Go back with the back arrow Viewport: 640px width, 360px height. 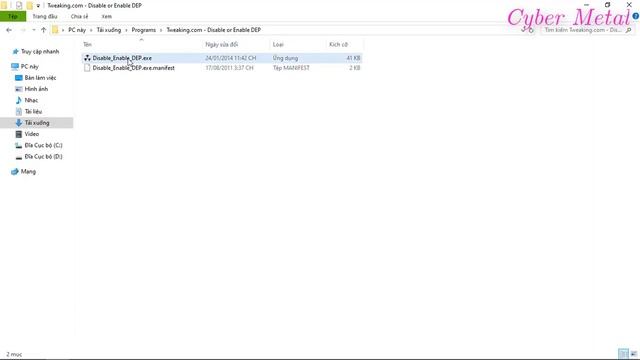coord(9,30)
